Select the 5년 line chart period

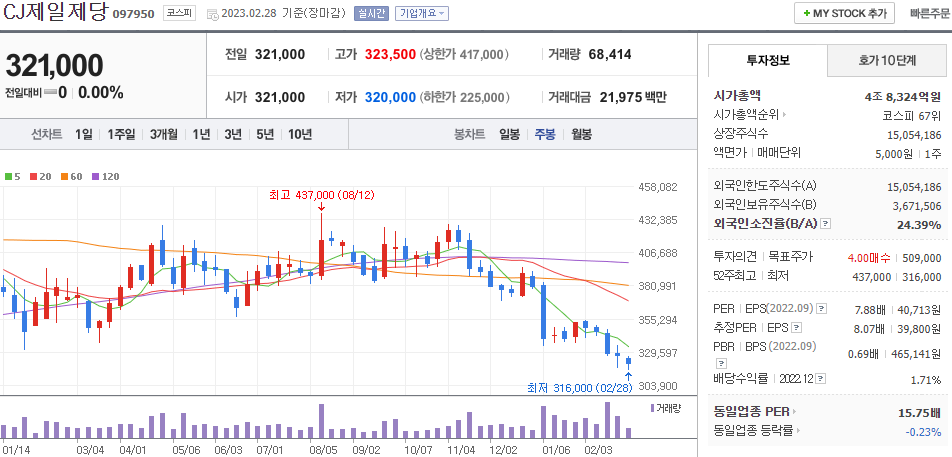[265, 135]
